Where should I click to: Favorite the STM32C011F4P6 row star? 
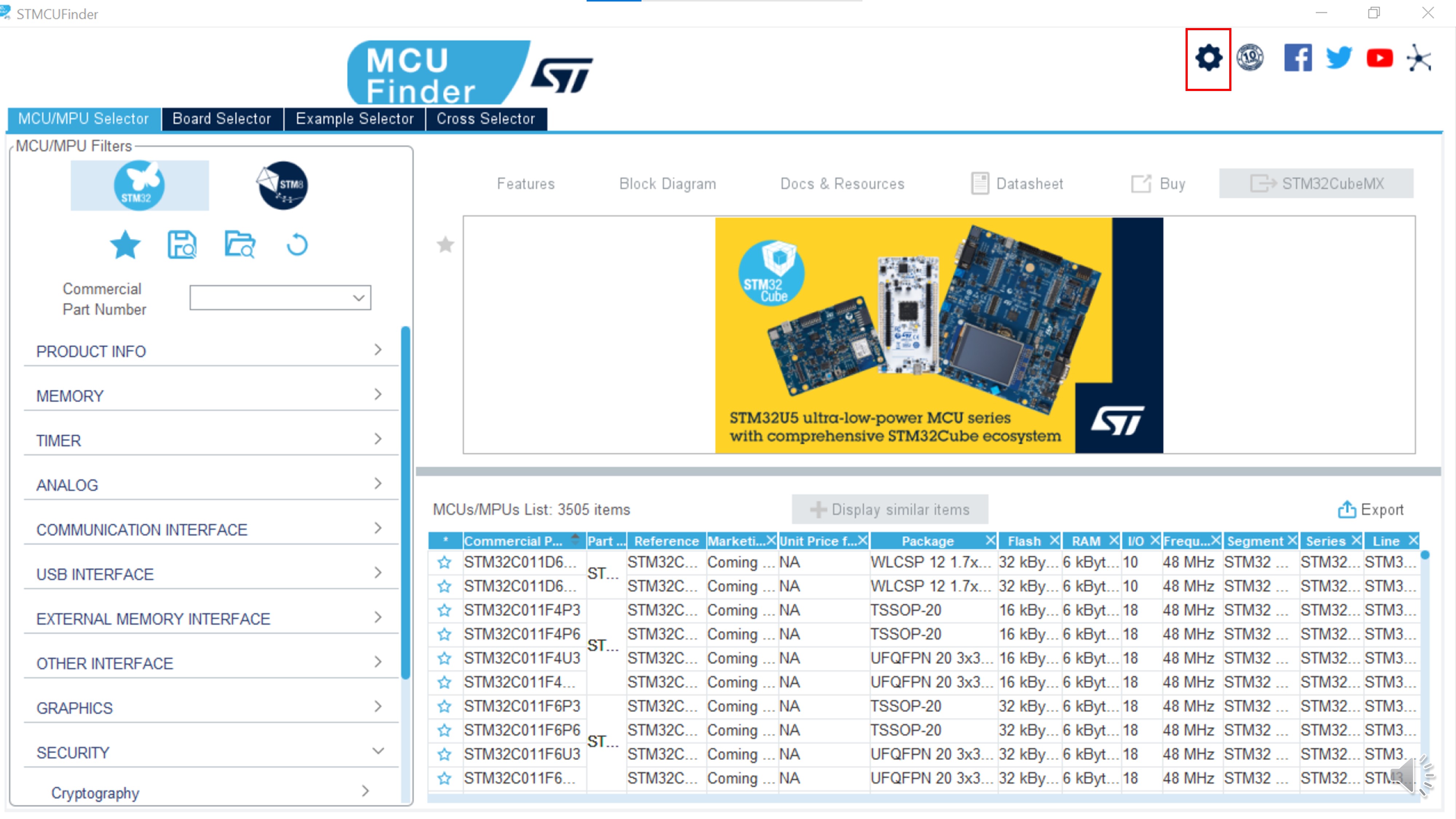click(444, 634)
